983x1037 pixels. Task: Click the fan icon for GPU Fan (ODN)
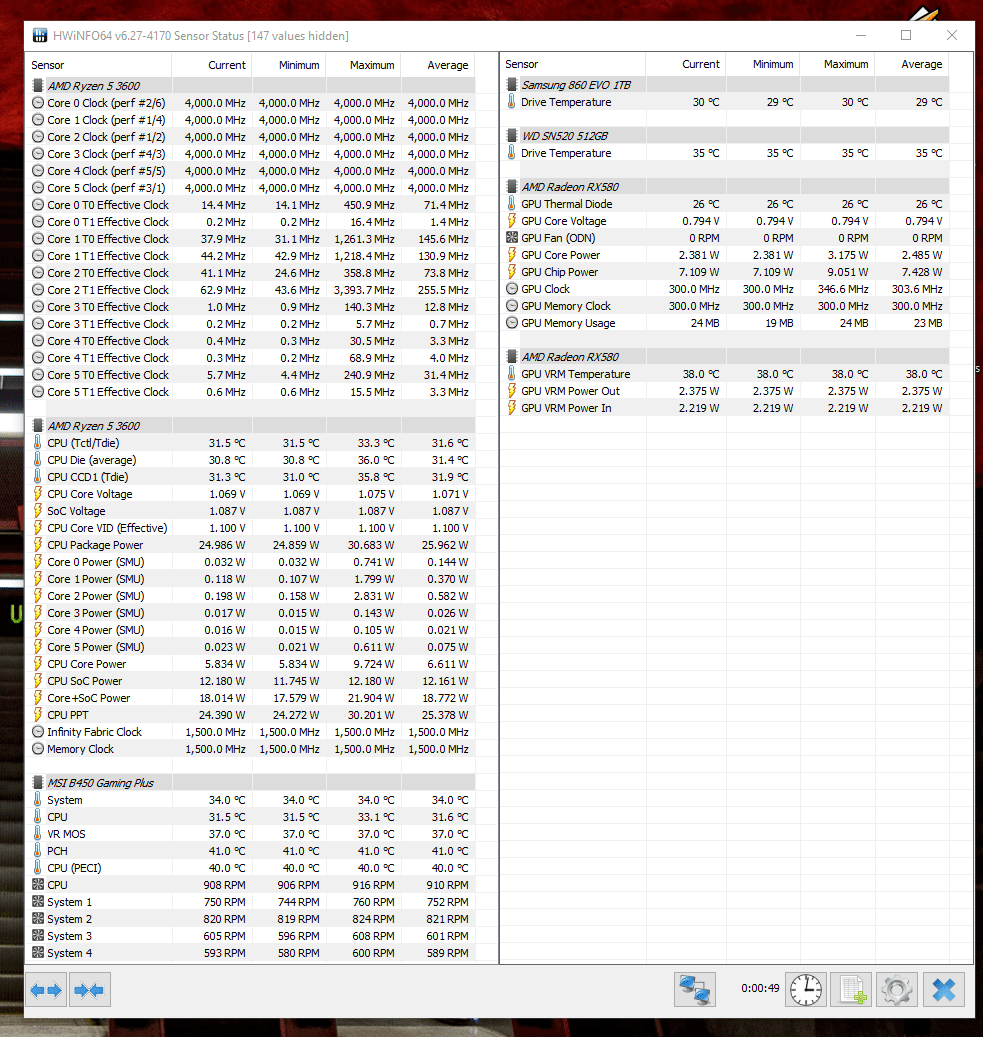point(511,237)
